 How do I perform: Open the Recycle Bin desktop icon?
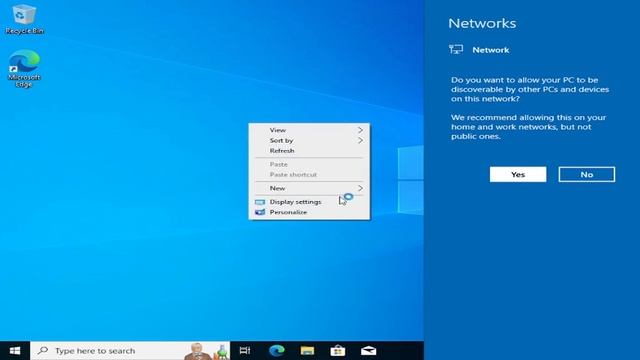(24, 19)
